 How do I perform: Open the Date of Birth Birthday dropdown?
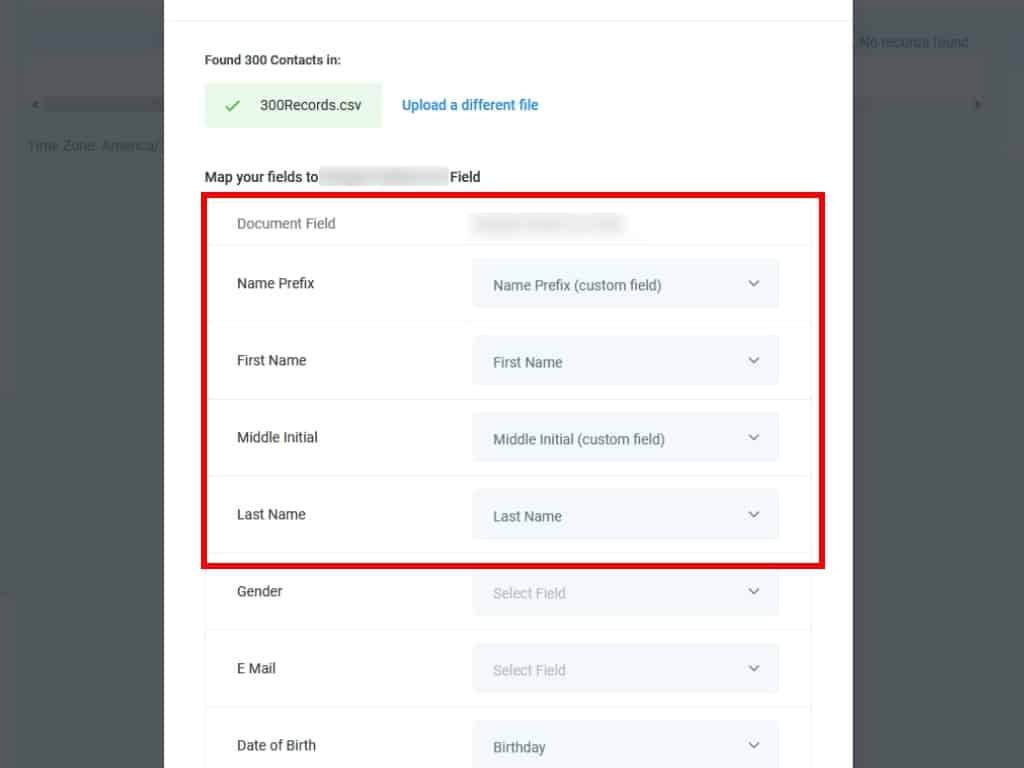624,746
